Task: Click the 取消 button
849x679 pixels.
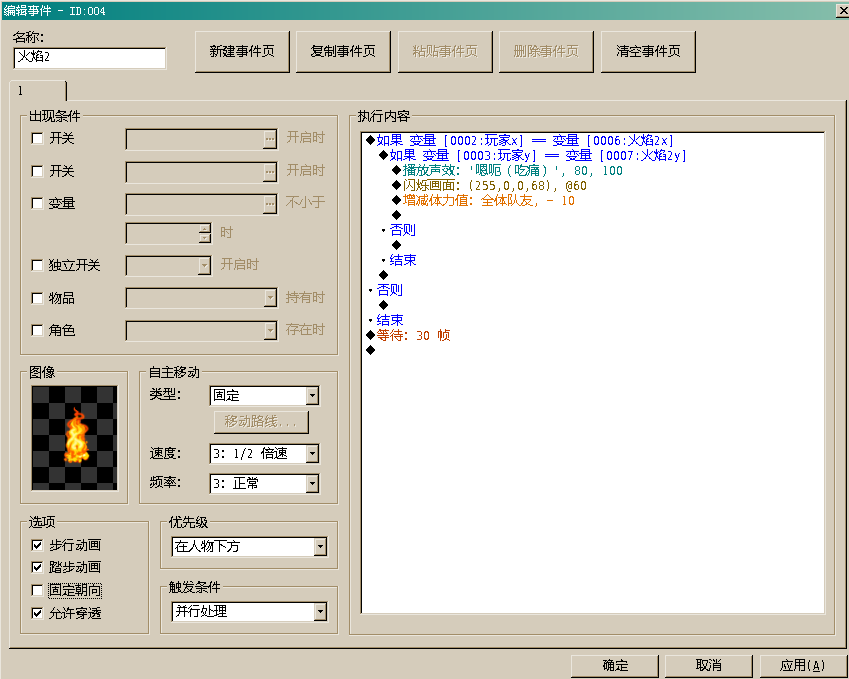Action: (709, 665)
